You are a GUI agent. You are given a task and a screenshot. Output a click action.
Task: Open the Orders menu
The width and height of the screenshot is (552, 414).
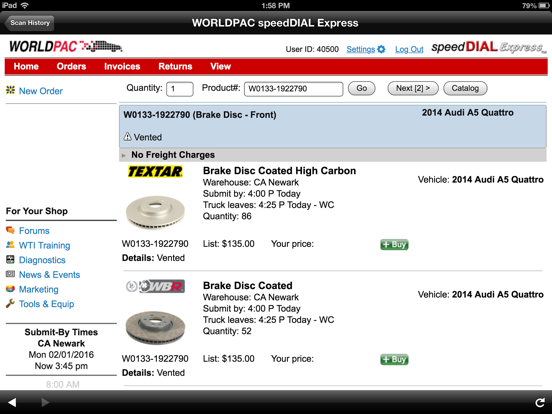coord(71,66)
